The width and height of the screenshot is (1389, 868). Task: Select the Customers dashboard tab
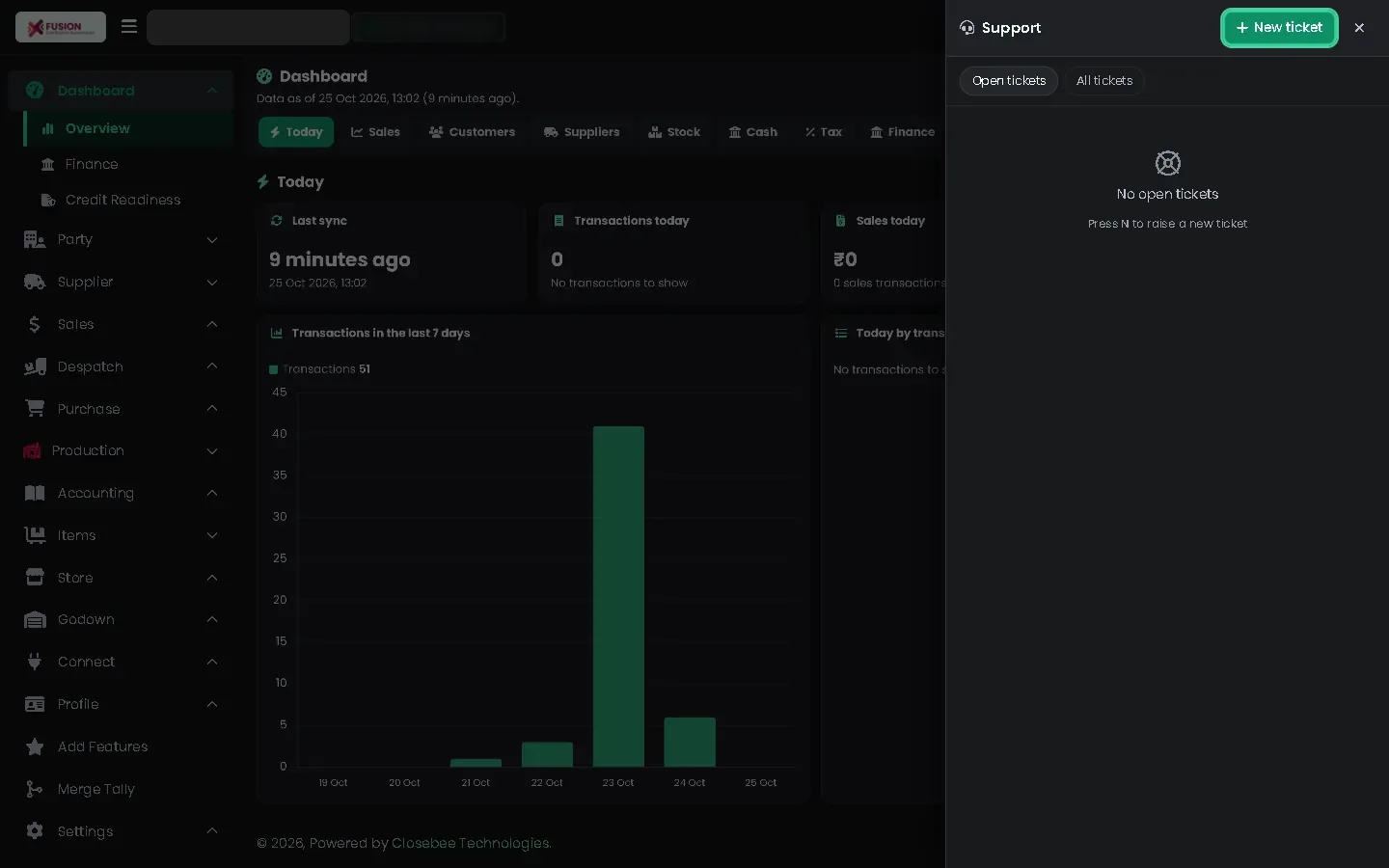[472, 132]
